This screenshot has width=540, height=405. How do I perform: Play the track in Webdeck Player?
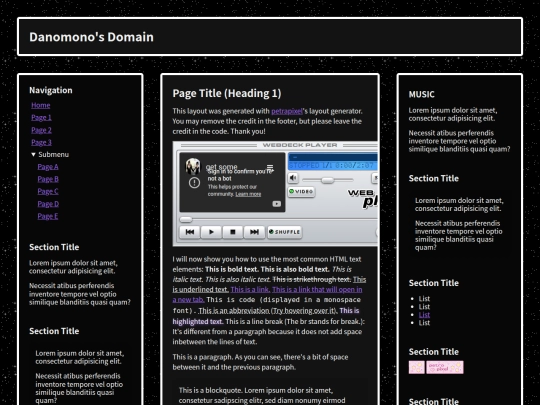211,232
